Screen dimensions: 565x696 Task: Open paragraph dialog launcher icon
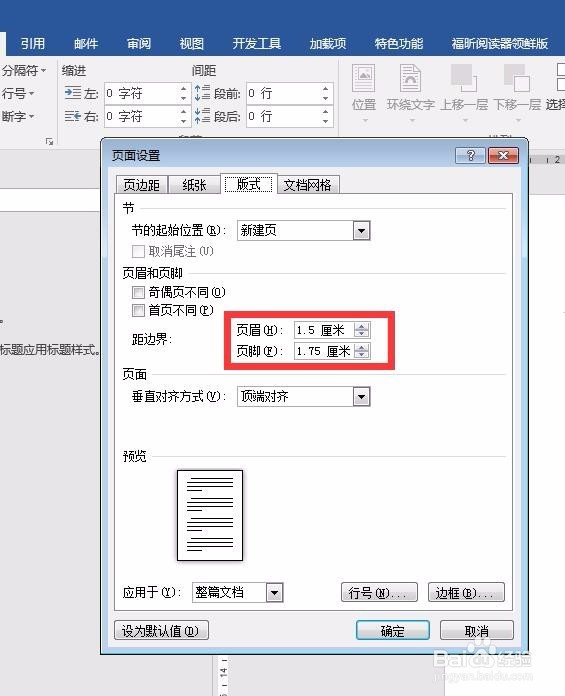(x=49, y=142)
